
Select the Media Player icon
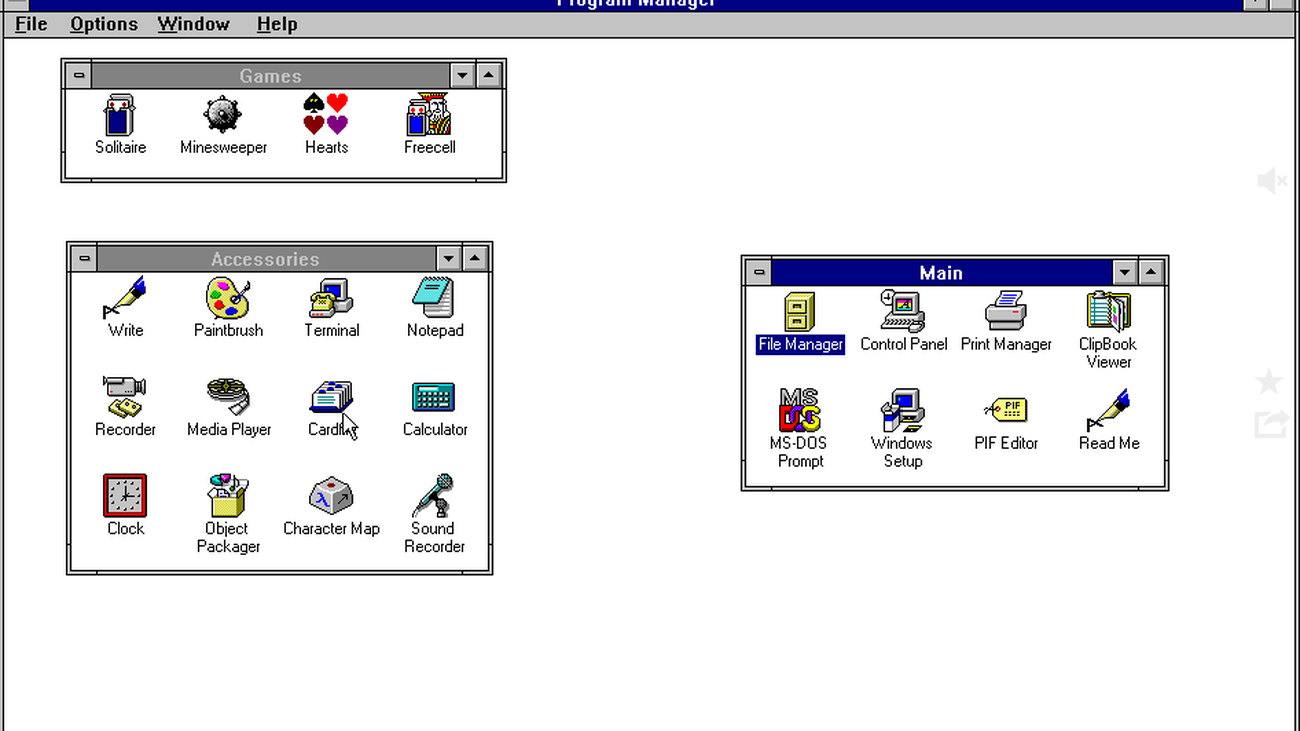228,398
